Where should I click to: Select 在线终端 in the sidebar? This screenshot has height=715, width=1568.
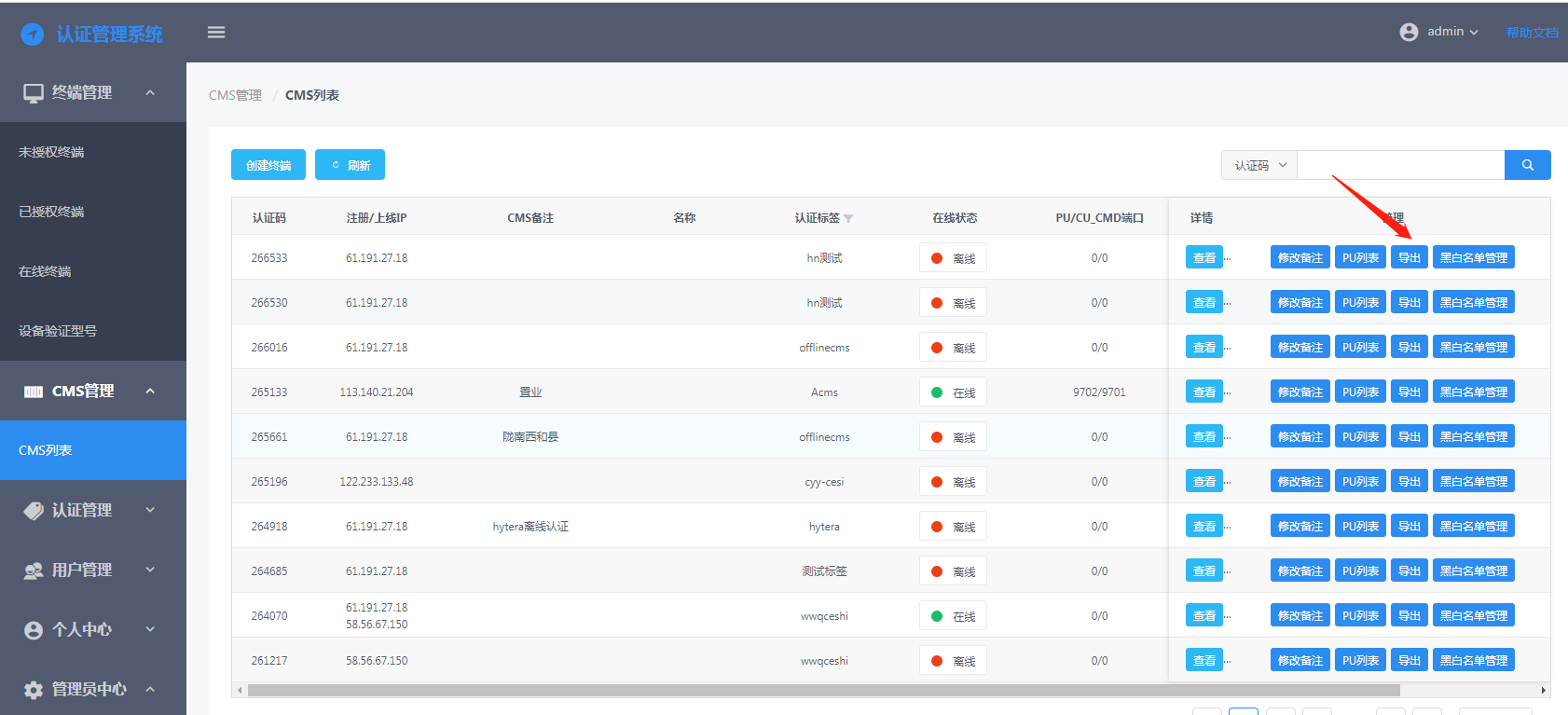click(45, 271)
